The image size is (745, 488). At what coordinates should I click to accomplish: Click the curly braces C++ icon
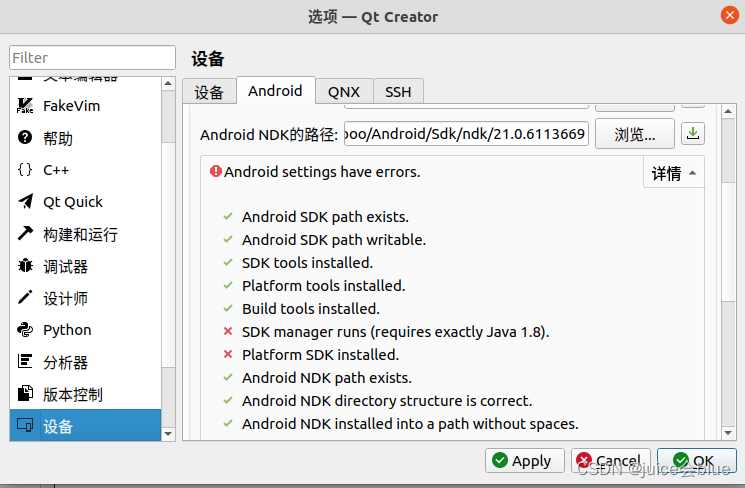coord(25,170)
